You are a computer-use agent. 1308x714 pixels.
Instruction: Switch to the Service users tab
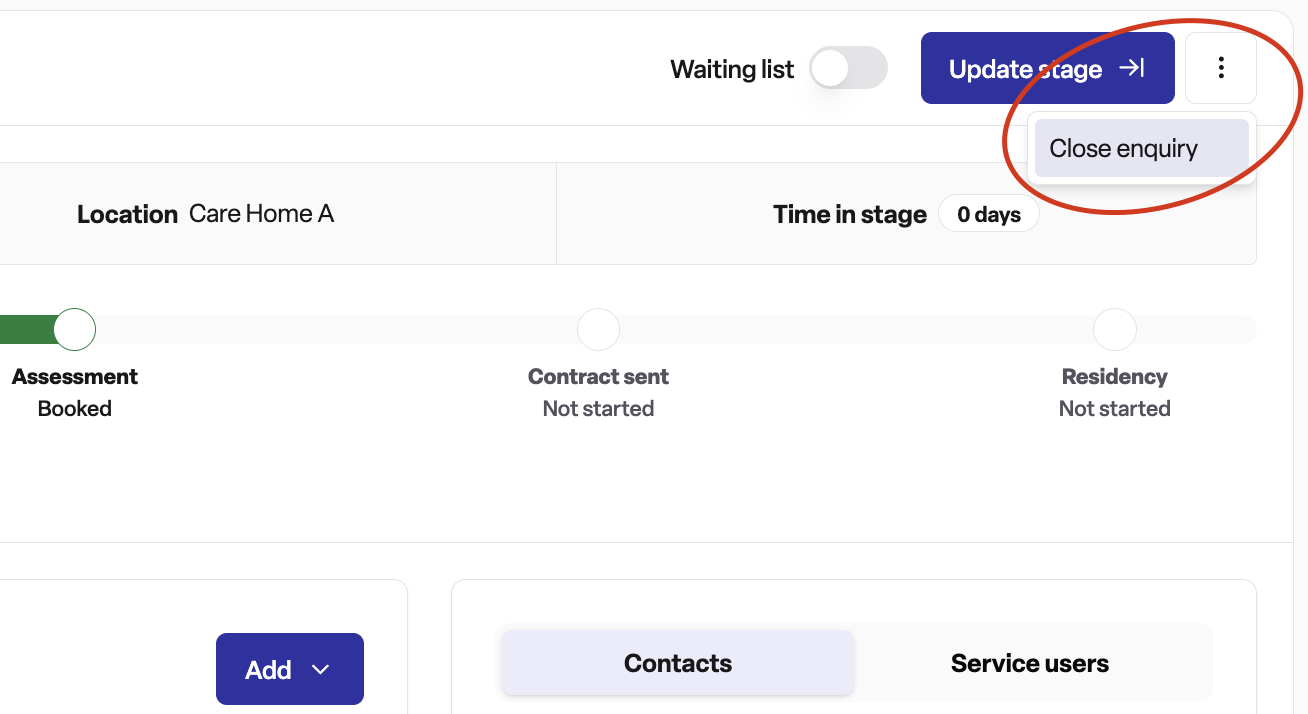[1030, 663]
